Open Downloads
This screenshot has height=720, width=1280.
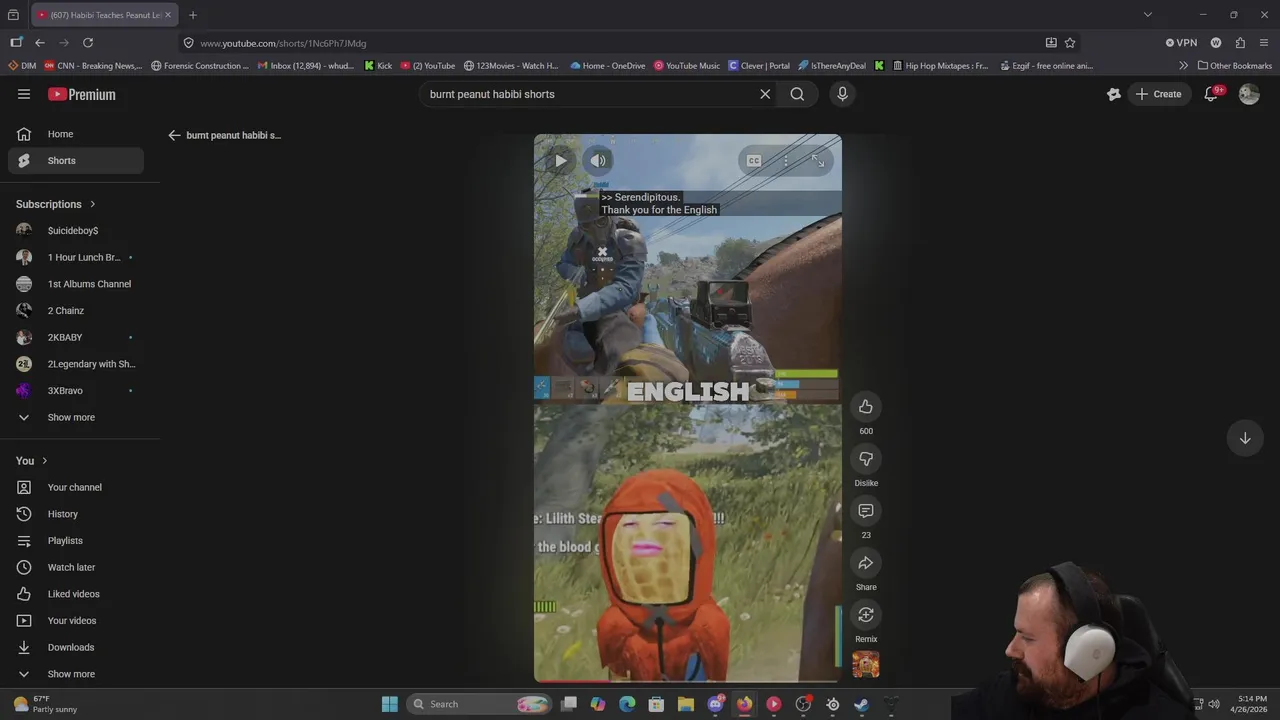coord(76,647)
